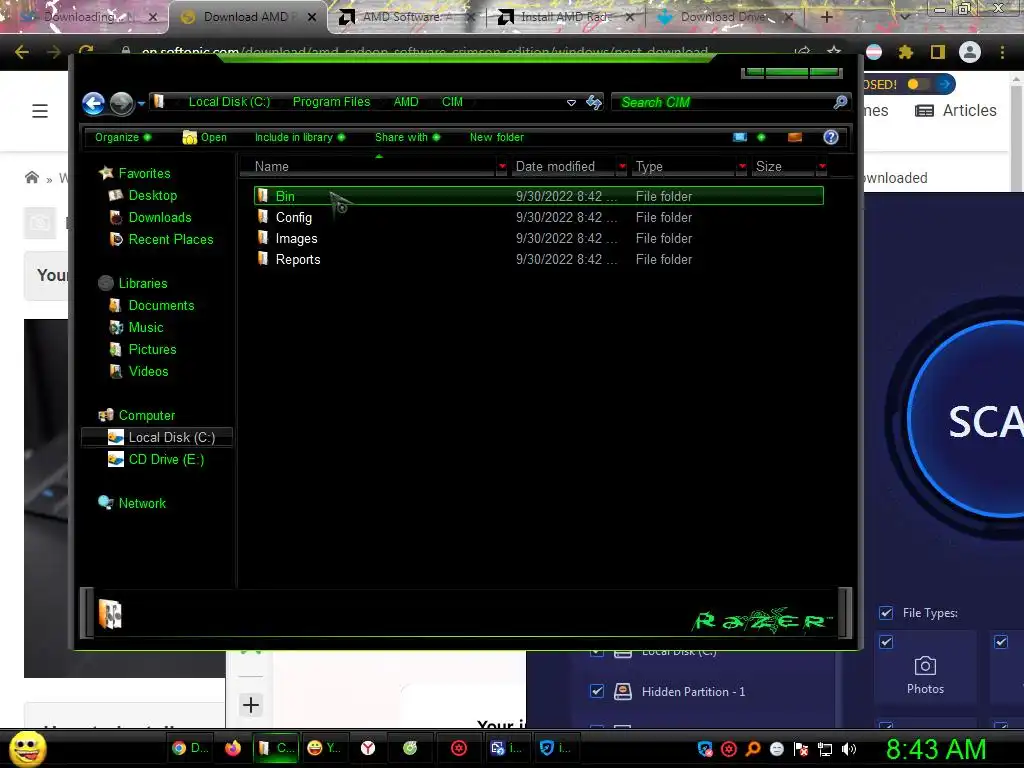
Task: Select the Images folder
Action: pyautogui.click(x=539, y=238)
